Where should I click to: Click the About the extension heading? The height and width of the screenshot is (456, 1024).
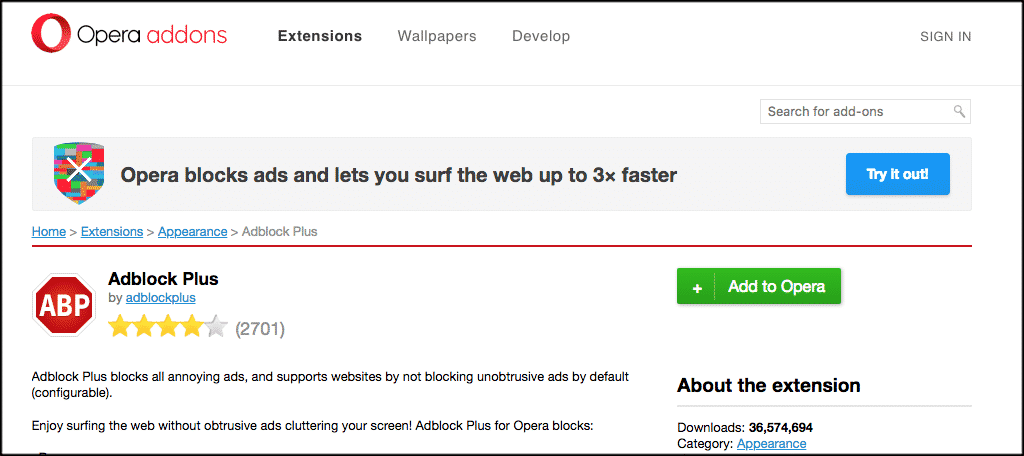[x=769, y=385]
